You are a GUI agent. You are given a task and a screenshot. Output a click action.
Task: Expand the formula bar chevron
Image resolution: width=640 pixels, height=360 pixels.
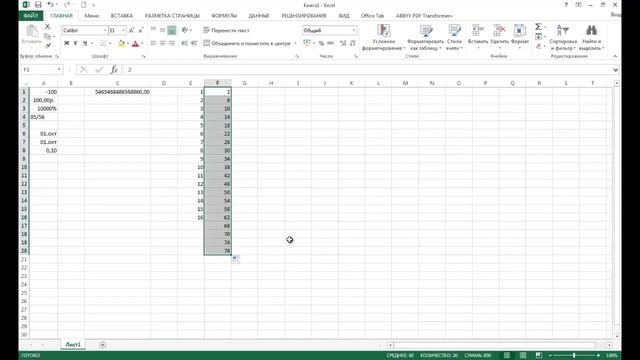point(616,70)
